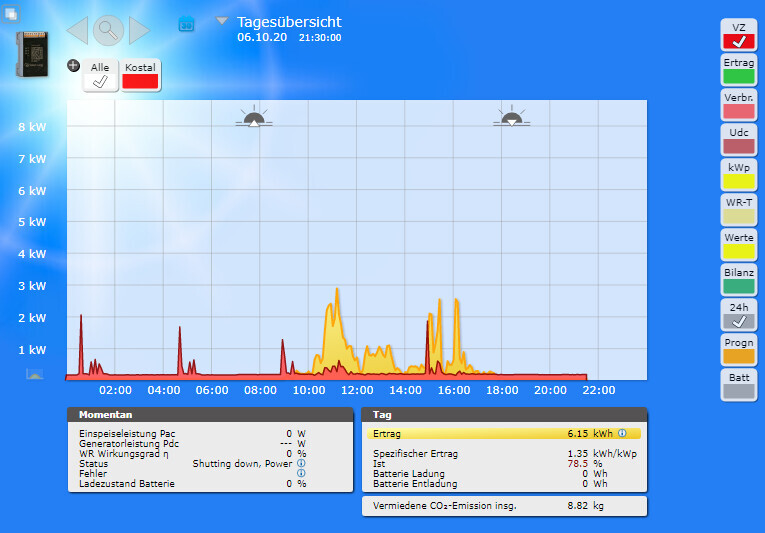Toggle the kWp scaling button
Viewport: 765px width, 533px height.
(739, 175)
